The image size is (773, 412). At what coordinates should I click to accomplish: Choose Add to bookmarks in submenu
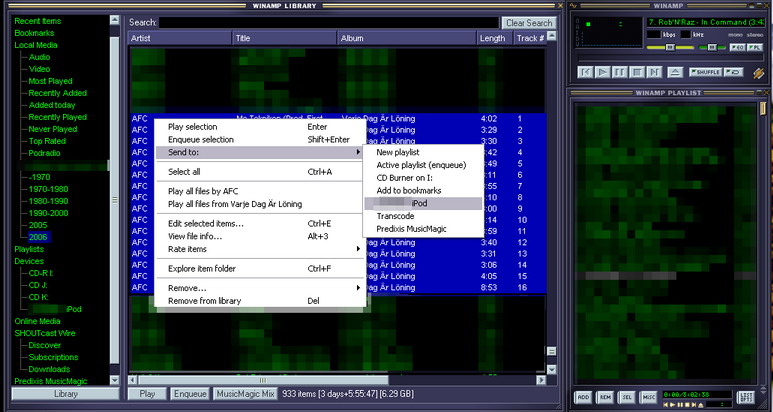(x=423, y=191)
